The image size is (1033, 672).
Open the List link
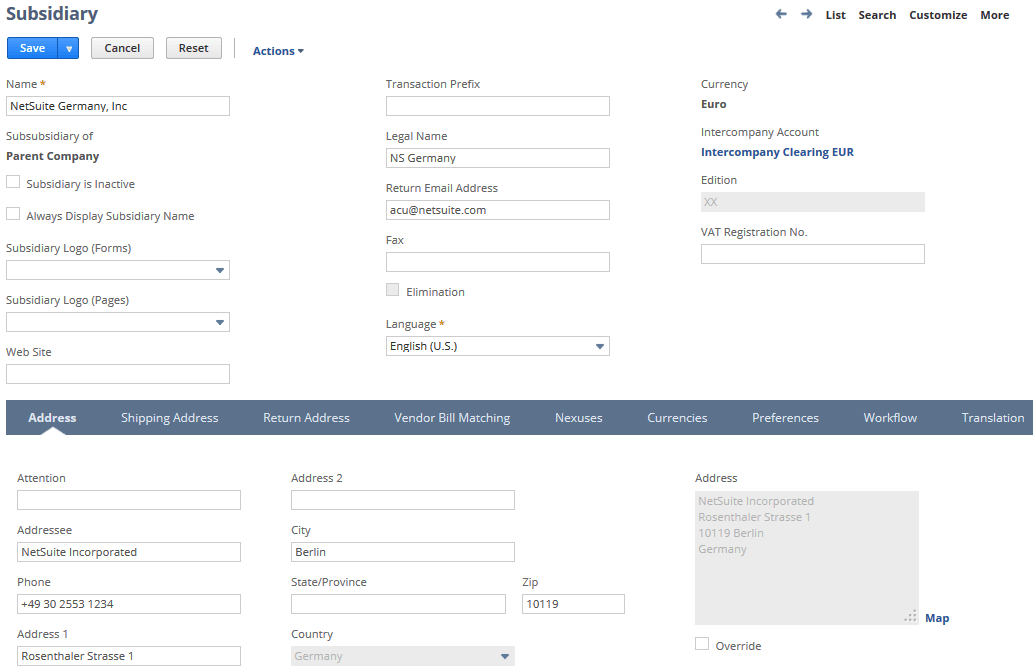tap(835, 14)
